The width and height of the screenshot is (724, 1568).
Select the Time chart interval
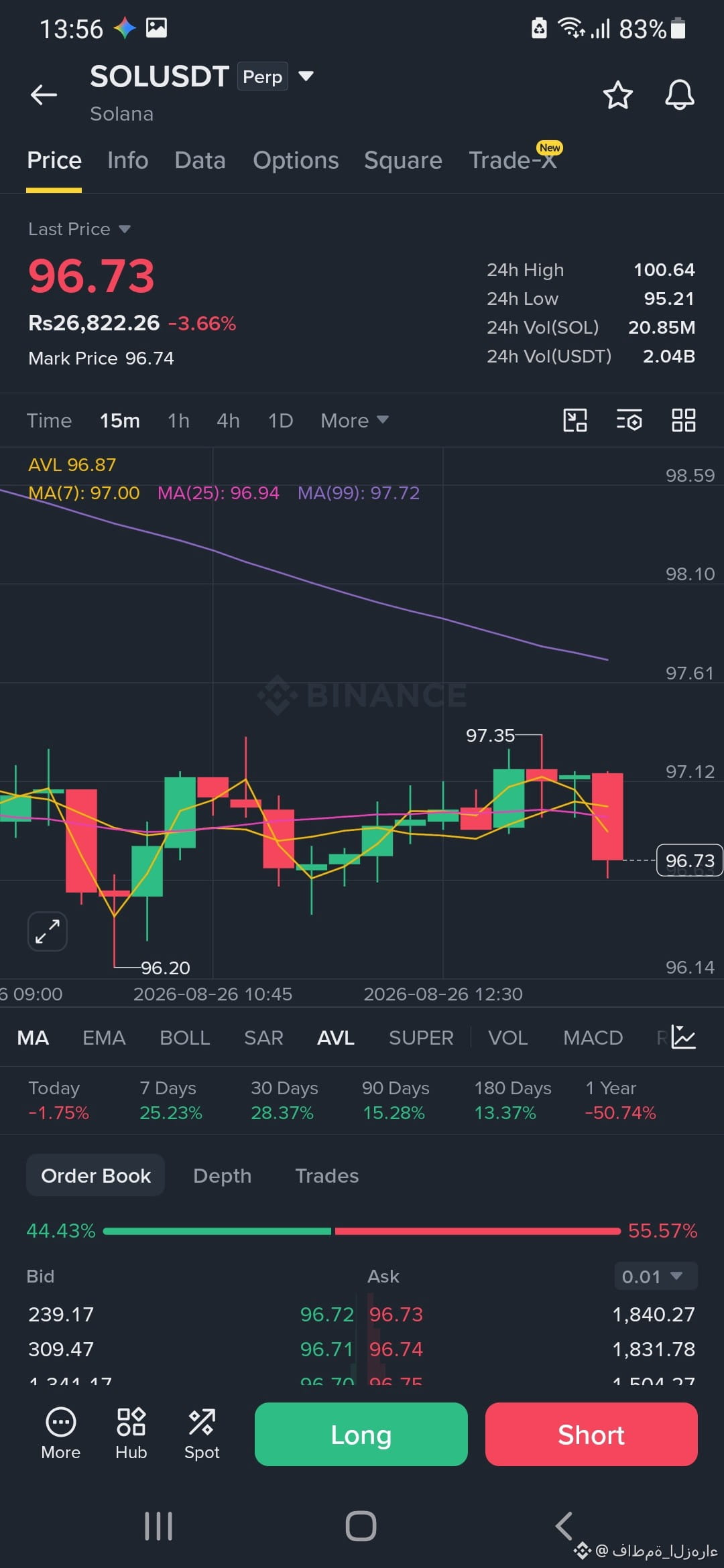point(49,420)
